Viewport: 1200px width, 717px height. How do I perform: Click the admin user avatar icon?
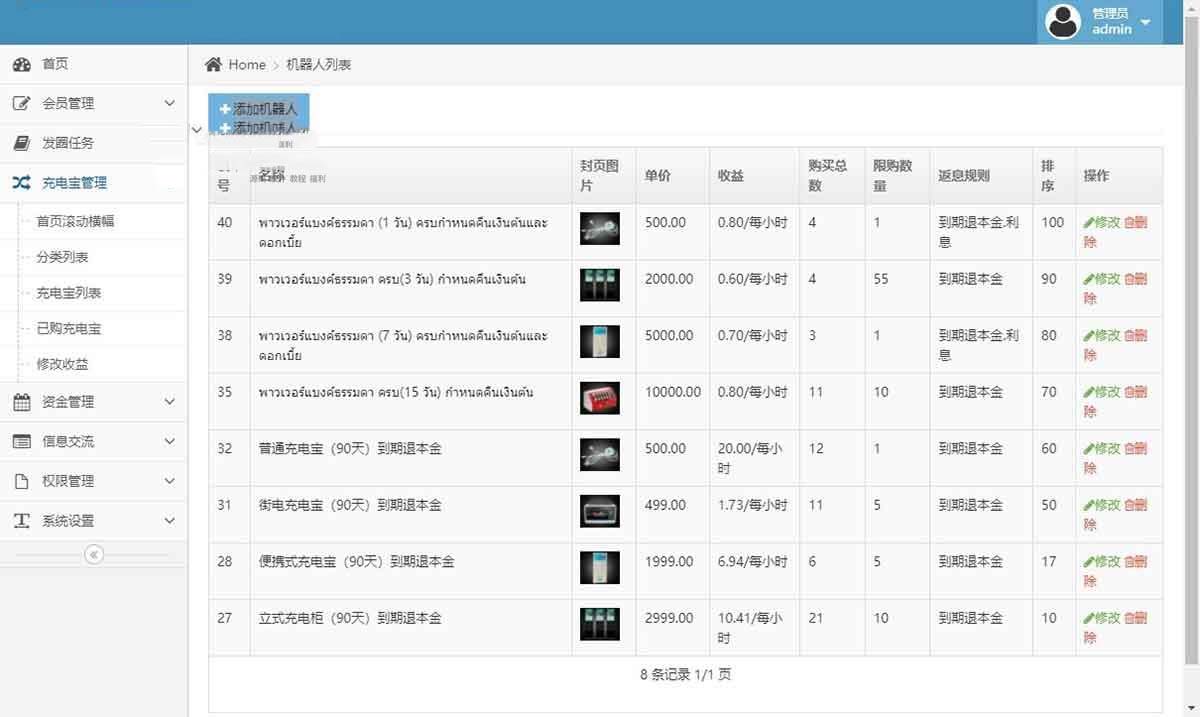1063,21
